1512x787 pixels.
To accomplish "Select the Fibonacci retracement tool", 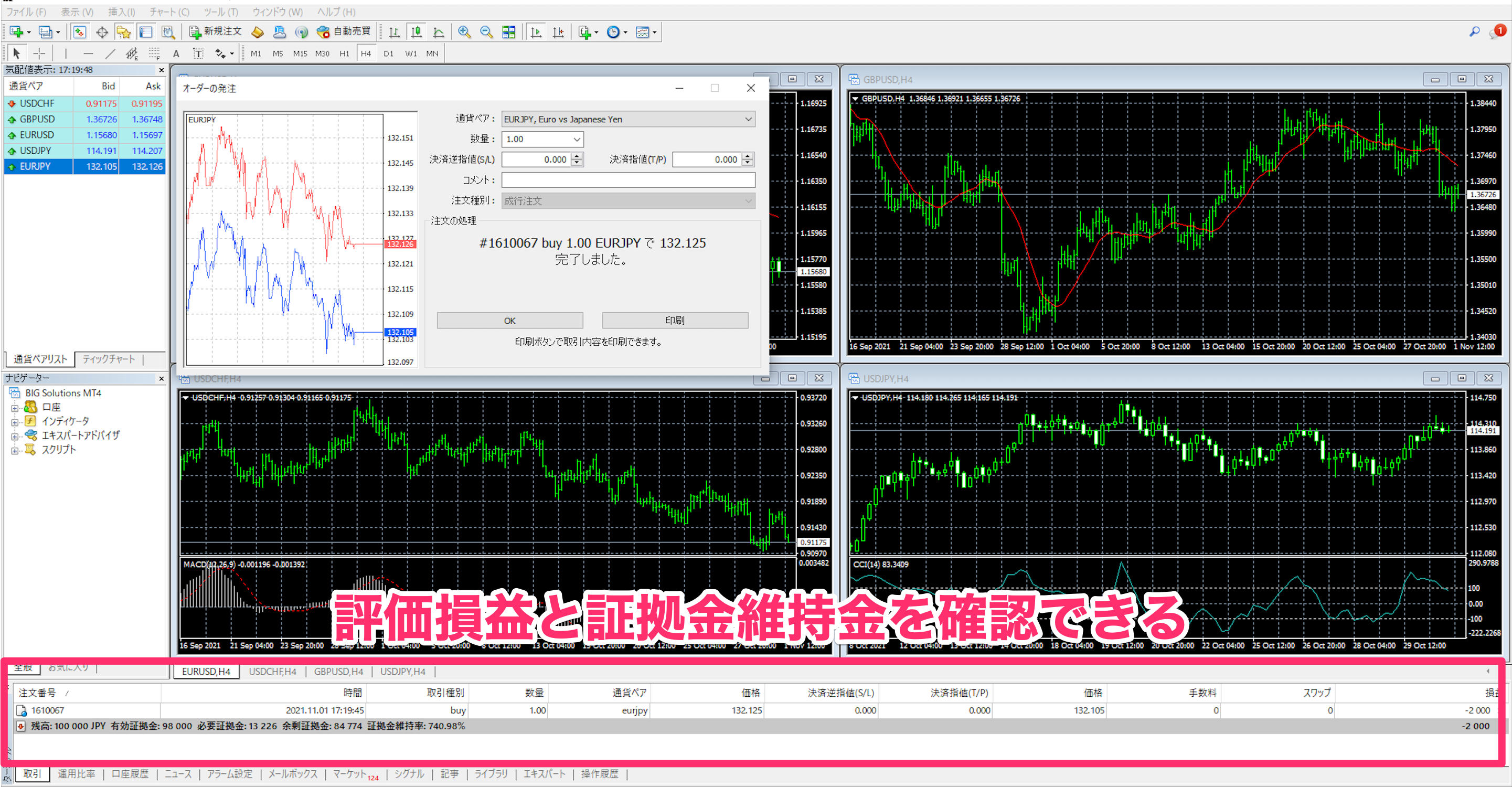I will coord(154,54).
